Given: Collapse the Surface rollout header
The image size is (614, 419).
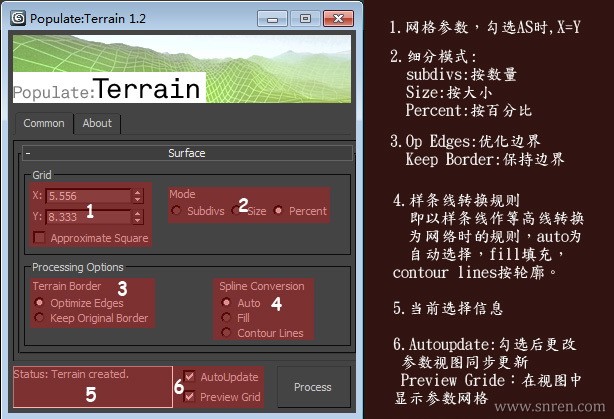Looking at the screenshot, I should coord(187,153).
